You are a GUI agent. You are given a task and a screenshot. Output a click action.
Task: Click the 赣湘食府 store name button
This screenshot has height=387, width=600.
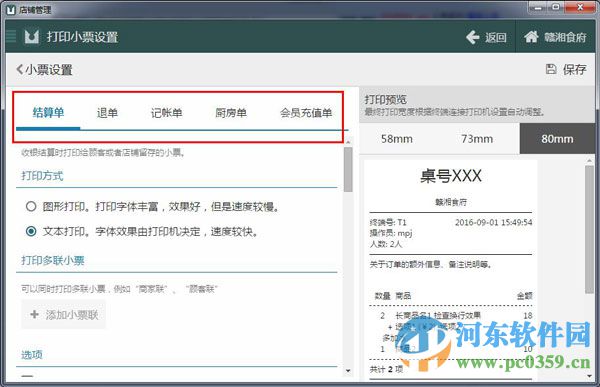[x=556, y=37]
